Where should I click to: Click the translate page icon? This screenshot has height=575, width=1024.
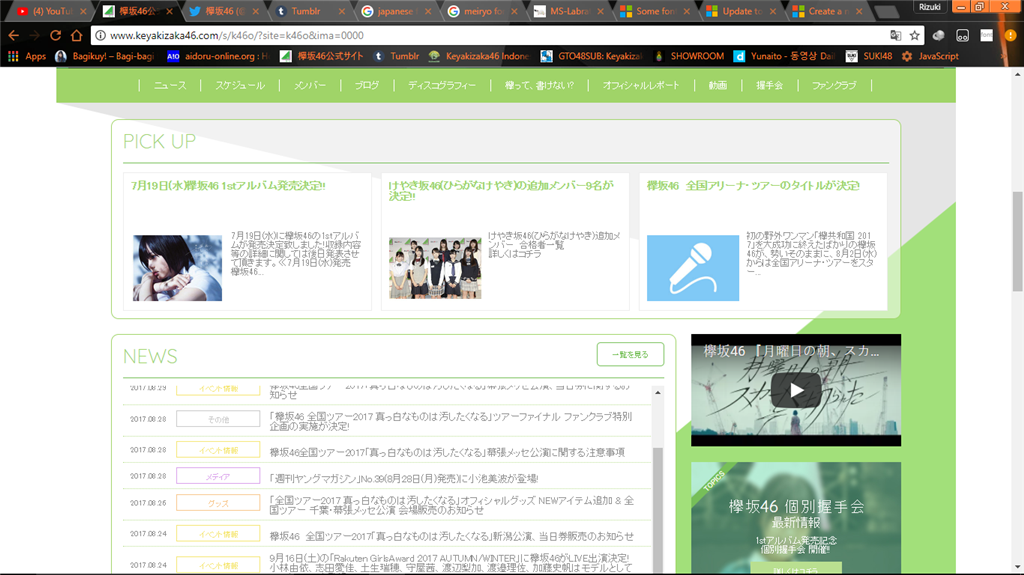coord(895,35)
